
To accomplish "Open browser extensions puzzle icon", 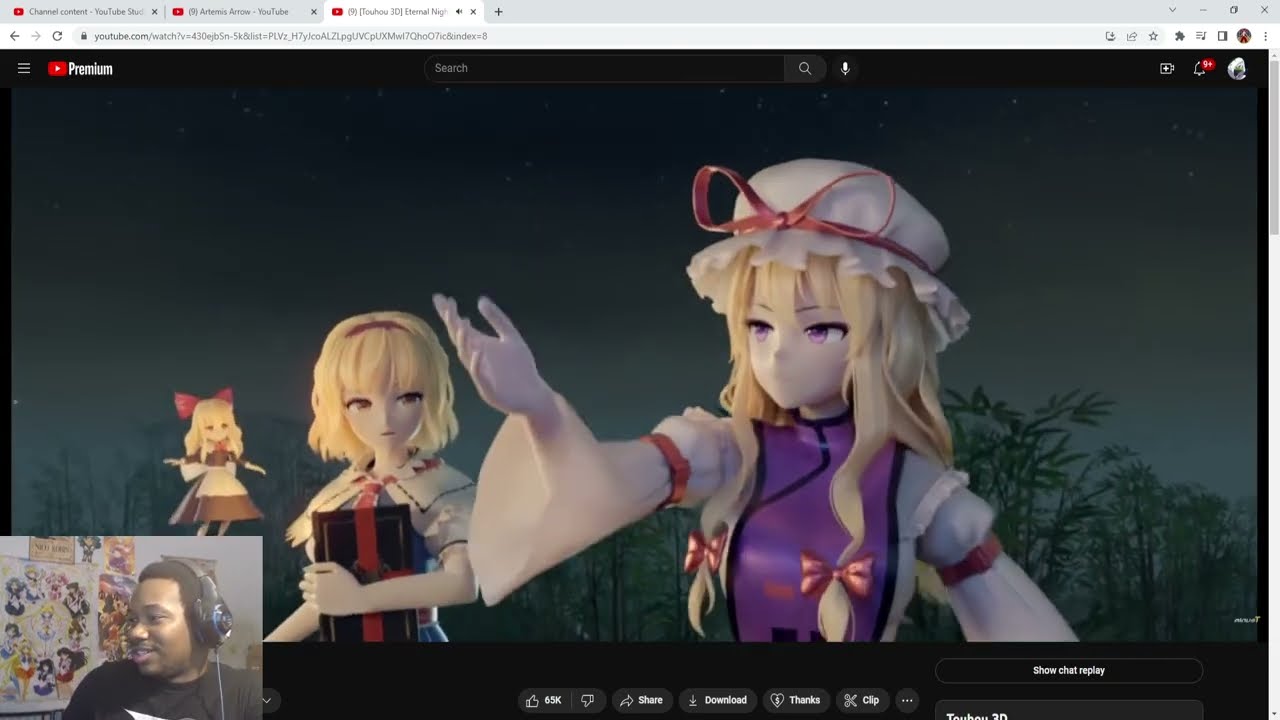I will [x=1180, y=36].
